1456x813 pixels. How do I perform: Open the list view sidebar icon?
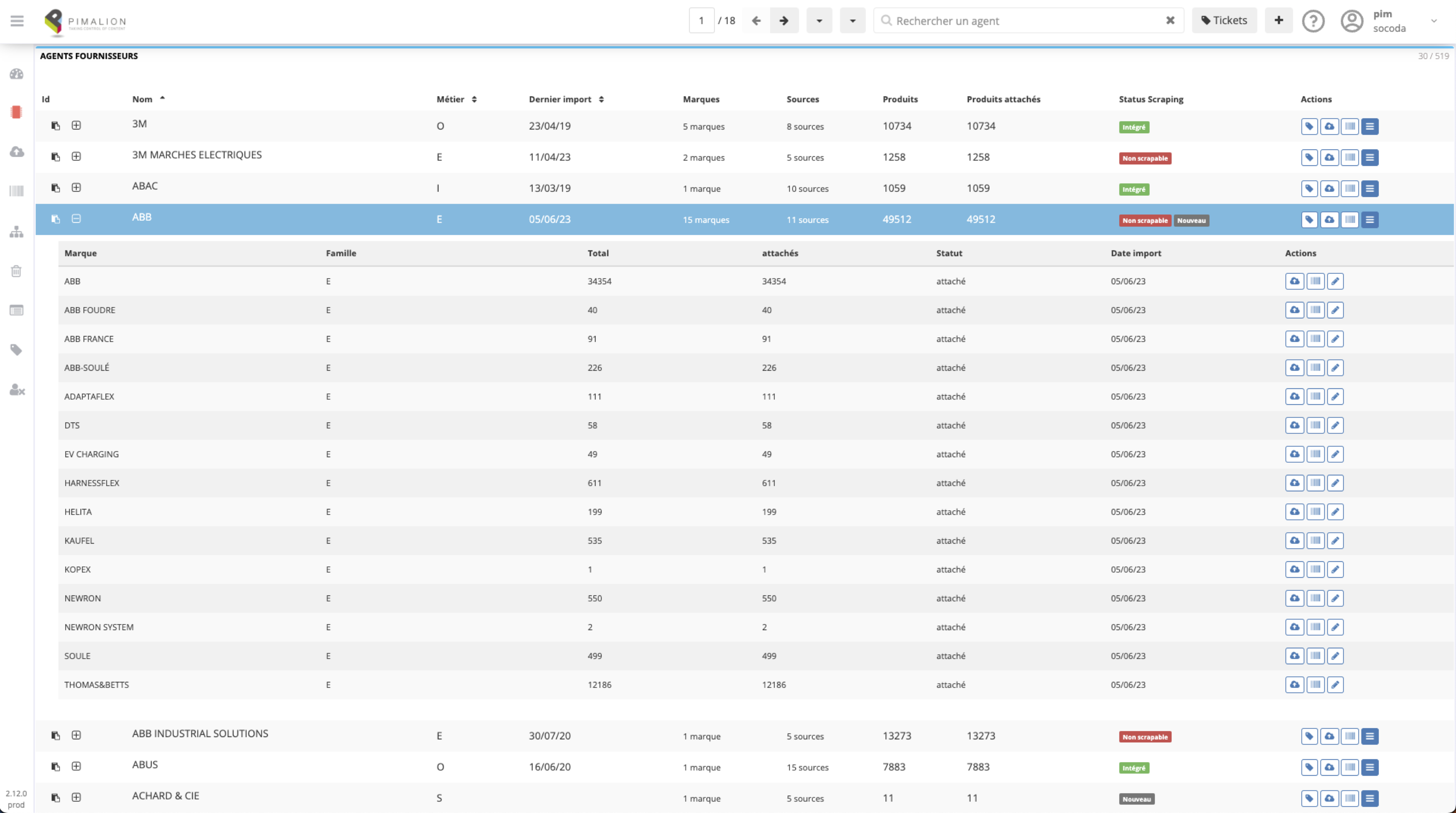pos(16,310)
